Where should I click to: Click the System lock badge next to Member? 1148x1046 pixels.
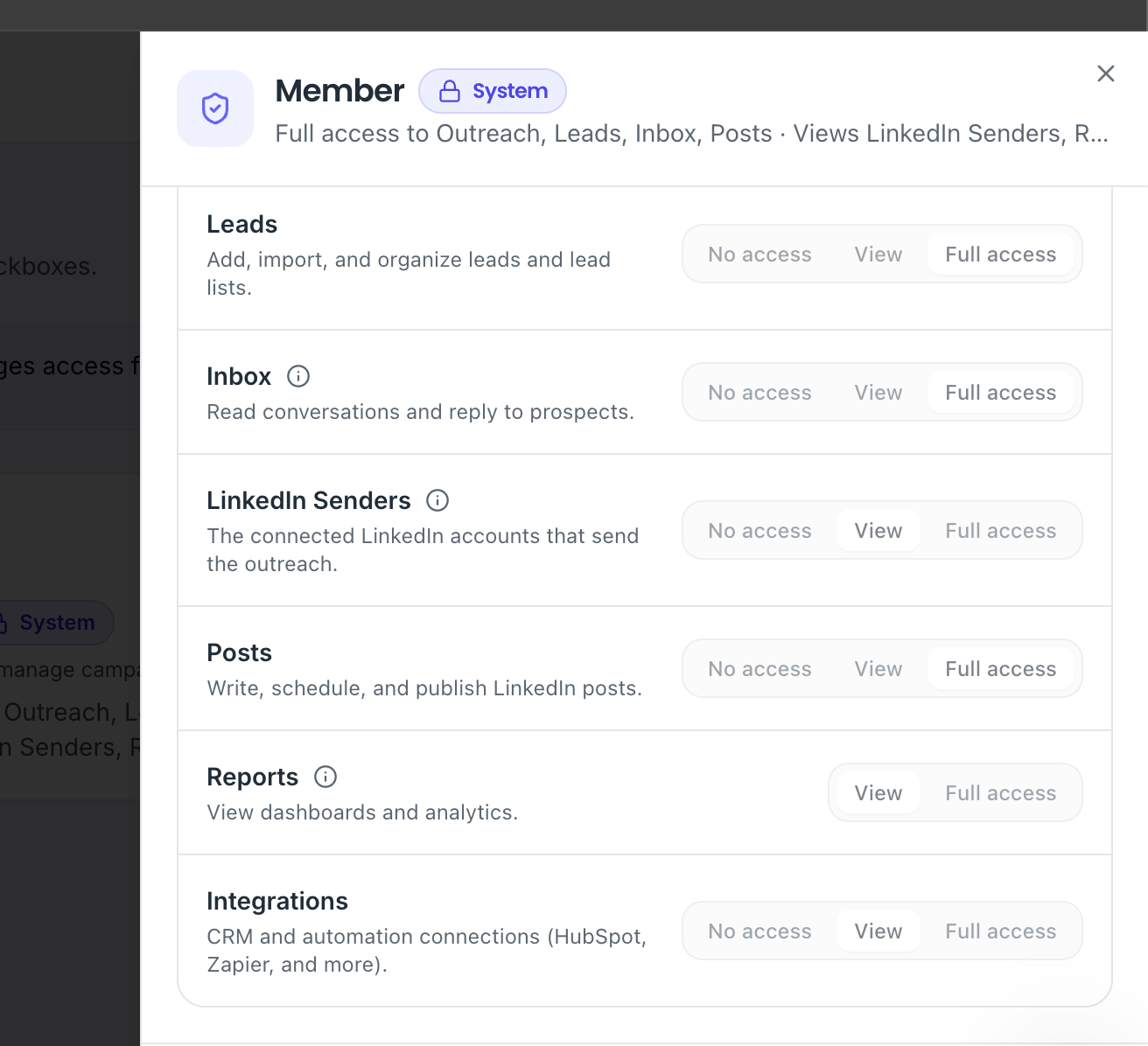click(493, 91)
